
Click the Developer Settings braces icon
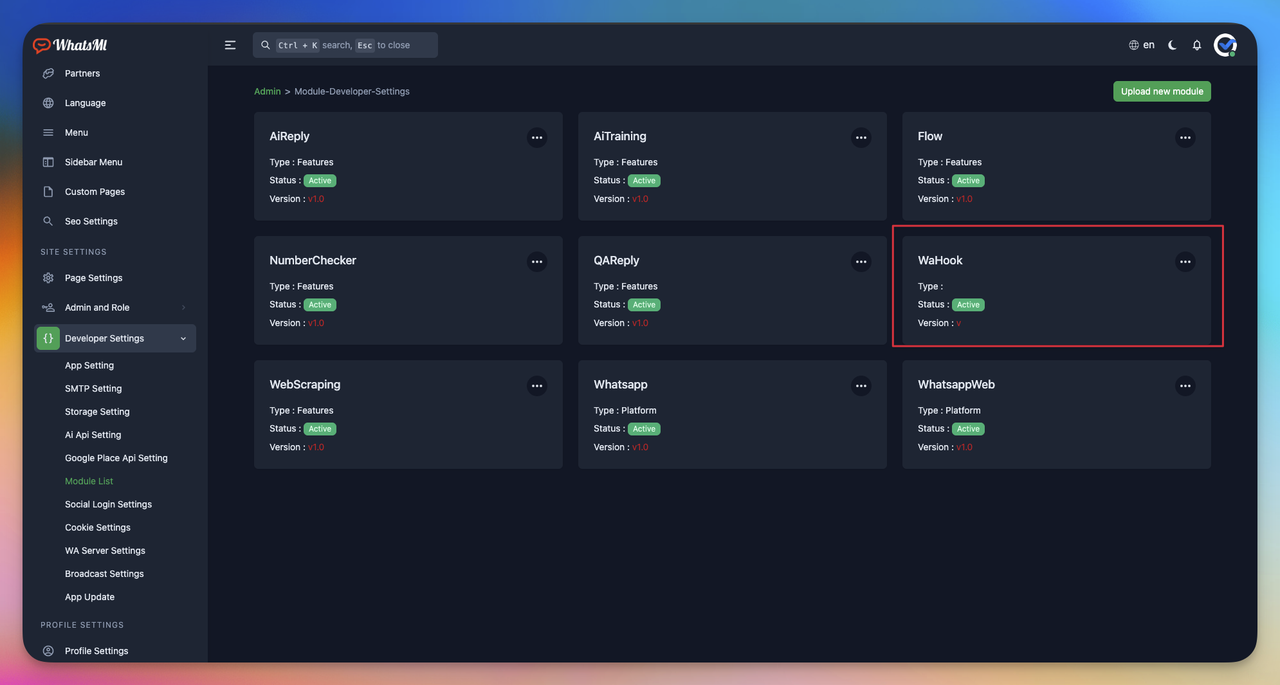48,338
